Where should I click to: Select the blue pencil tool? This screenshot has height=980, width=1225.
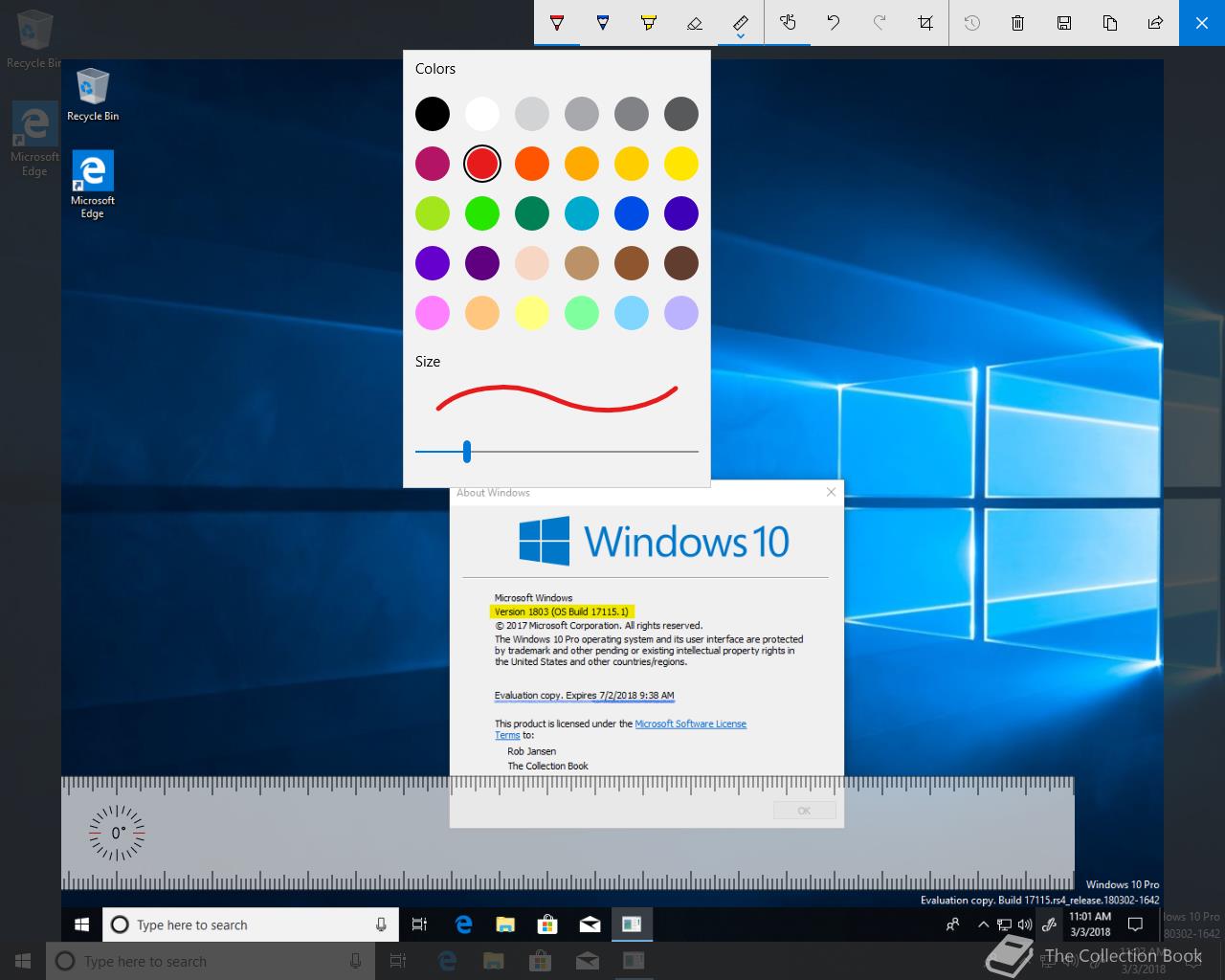603,22
